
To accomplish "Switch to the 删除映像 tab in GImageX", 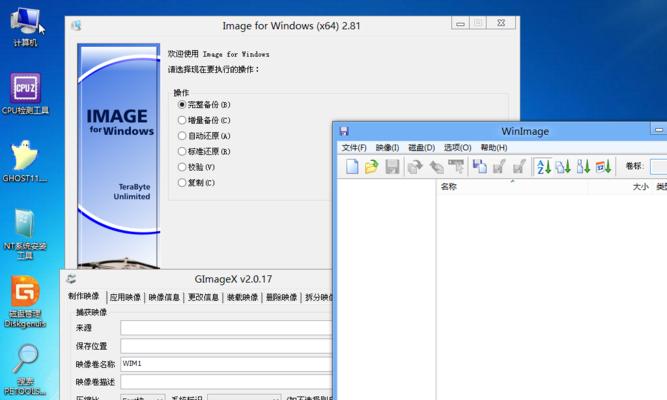I will tap(281, 297).
